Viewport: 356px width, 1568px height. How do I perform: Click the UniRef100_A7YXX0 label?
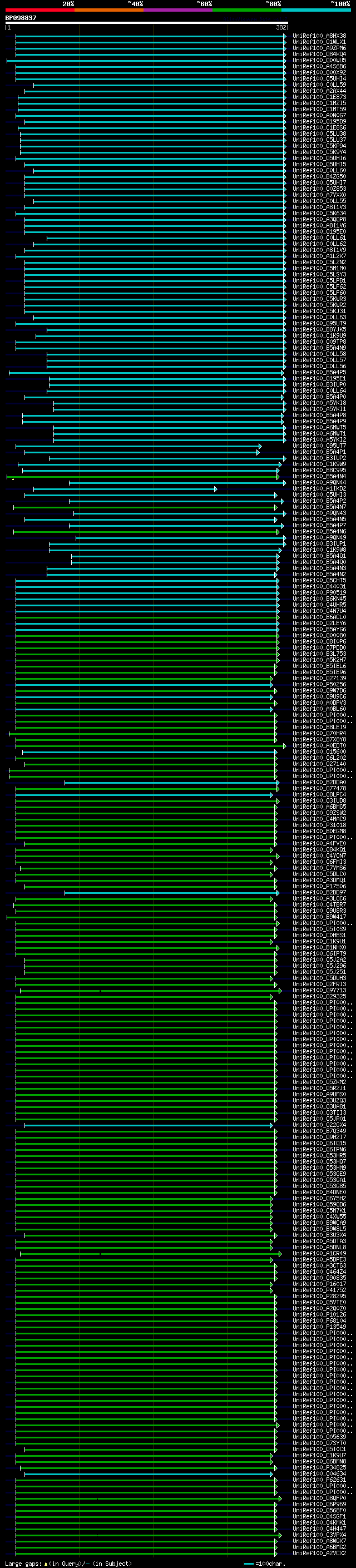[x=319, y=195]
